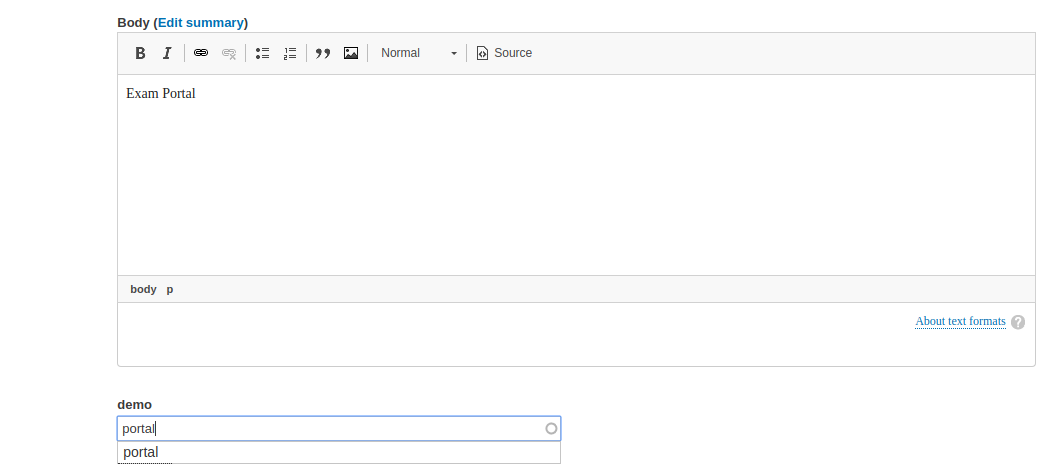
Task: Place cursor on the Exam Portal text
Action: tap(161, 94)
